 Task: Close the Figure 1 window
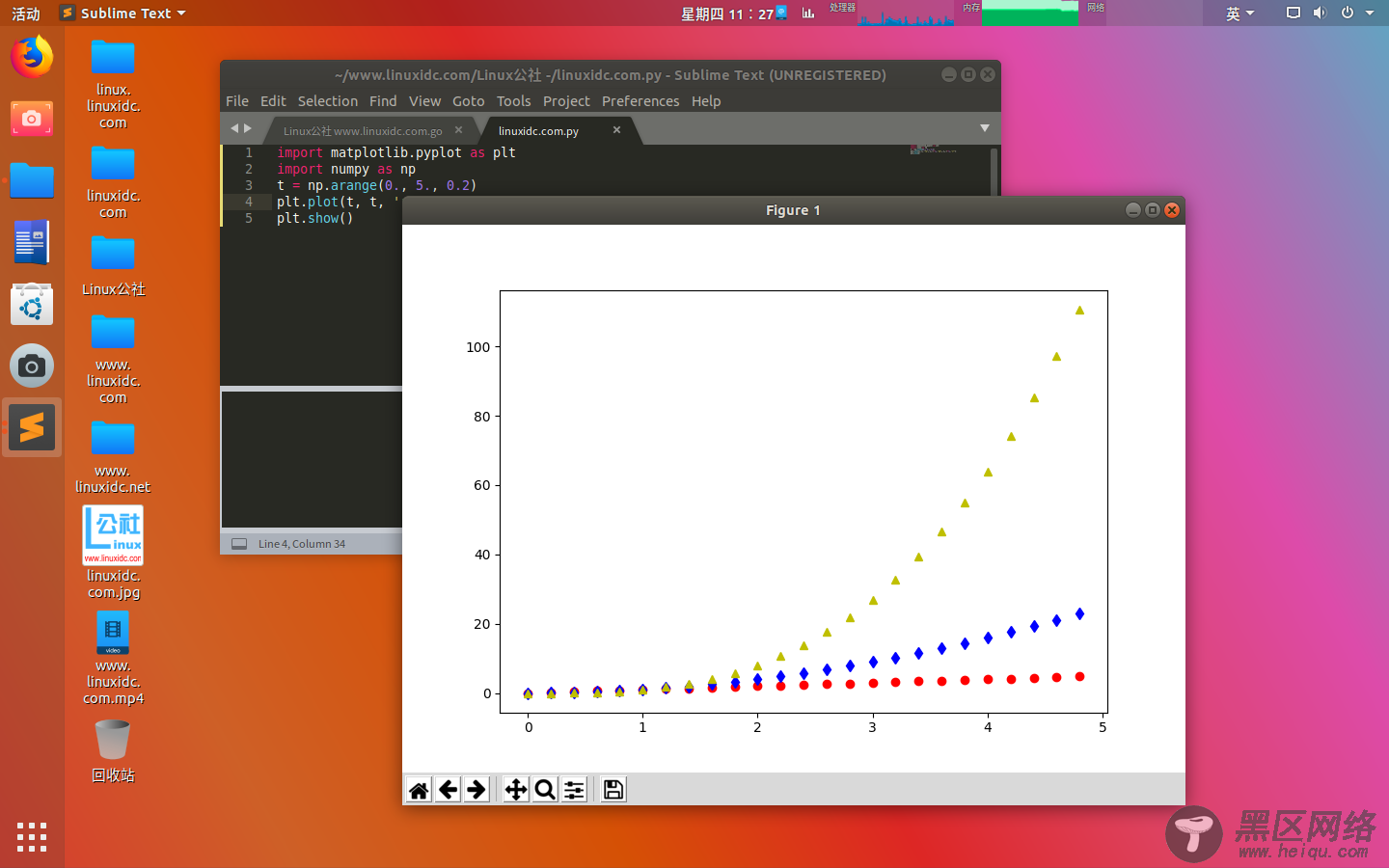click(1172, 210)
